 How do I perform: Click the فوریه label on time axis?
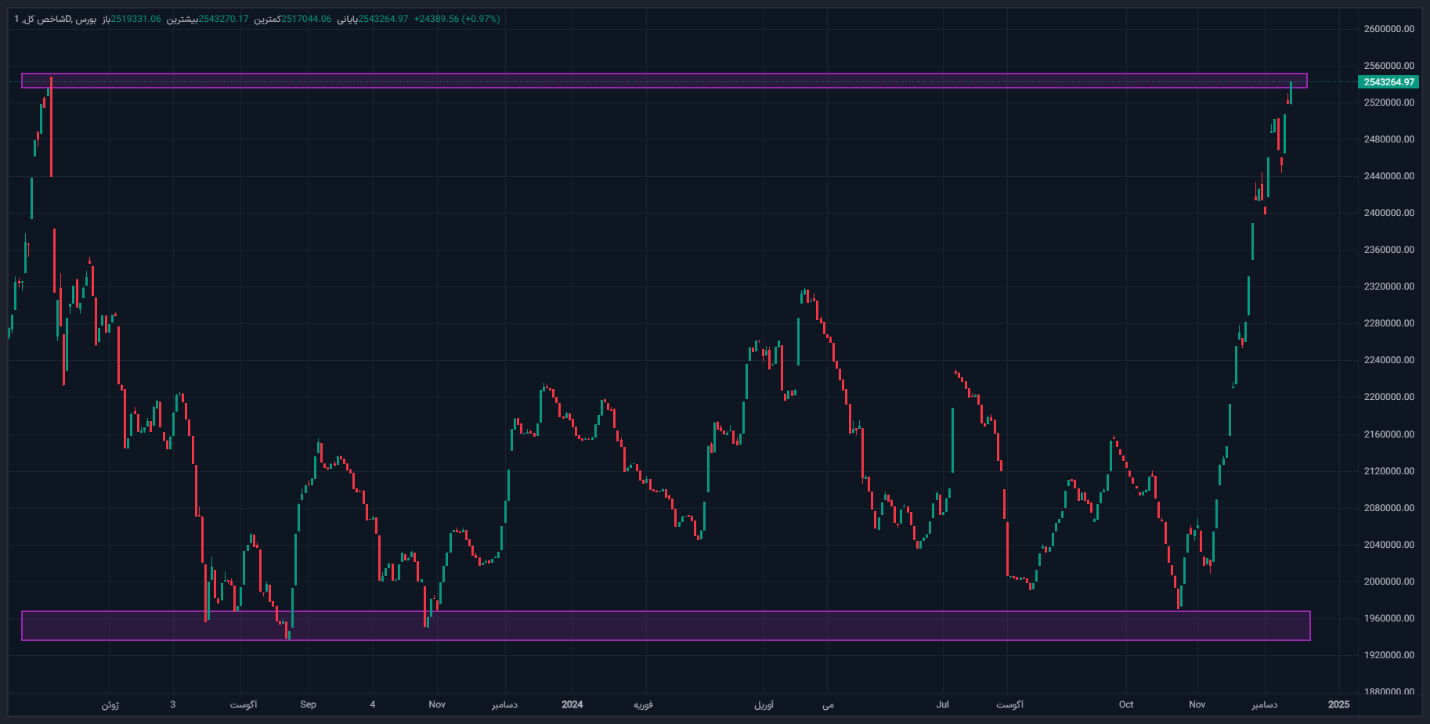pos(643,705)
